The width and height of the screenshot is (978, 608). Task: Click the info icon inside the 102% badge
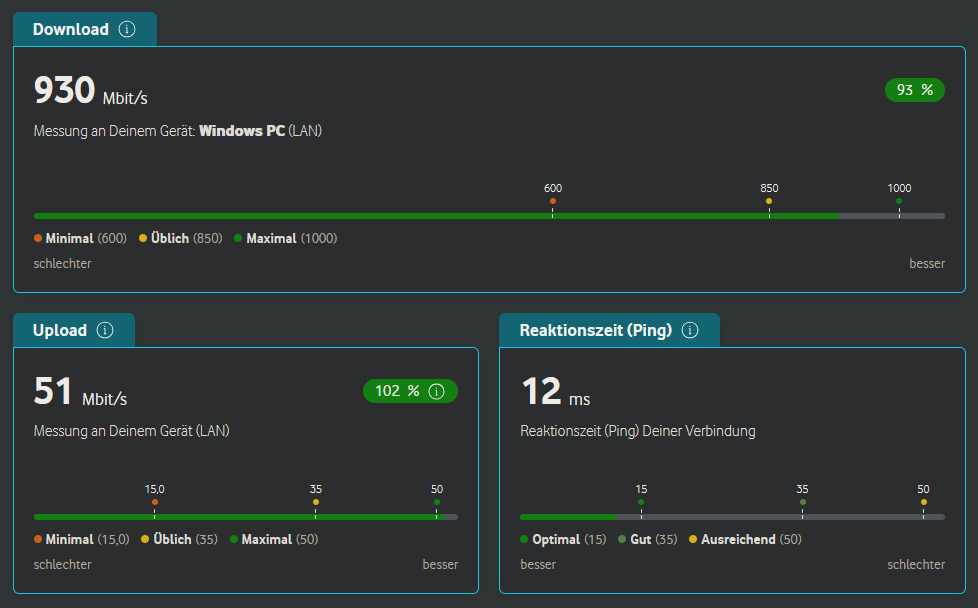pyautogui.click(x=436, y=391)
